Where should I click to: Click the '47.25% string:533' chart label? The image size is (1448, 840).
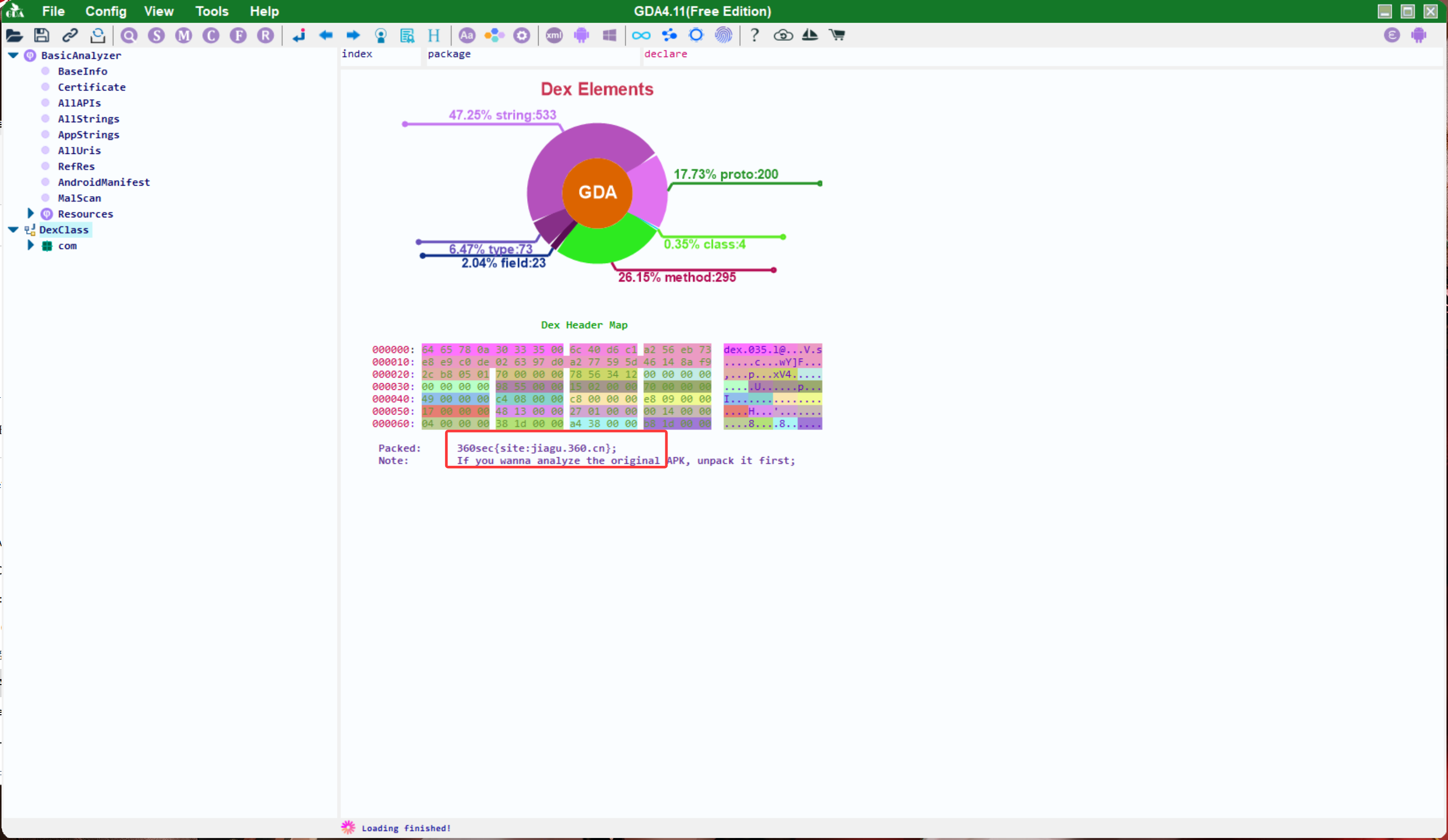pyautogui.click(x=502, y=115)
